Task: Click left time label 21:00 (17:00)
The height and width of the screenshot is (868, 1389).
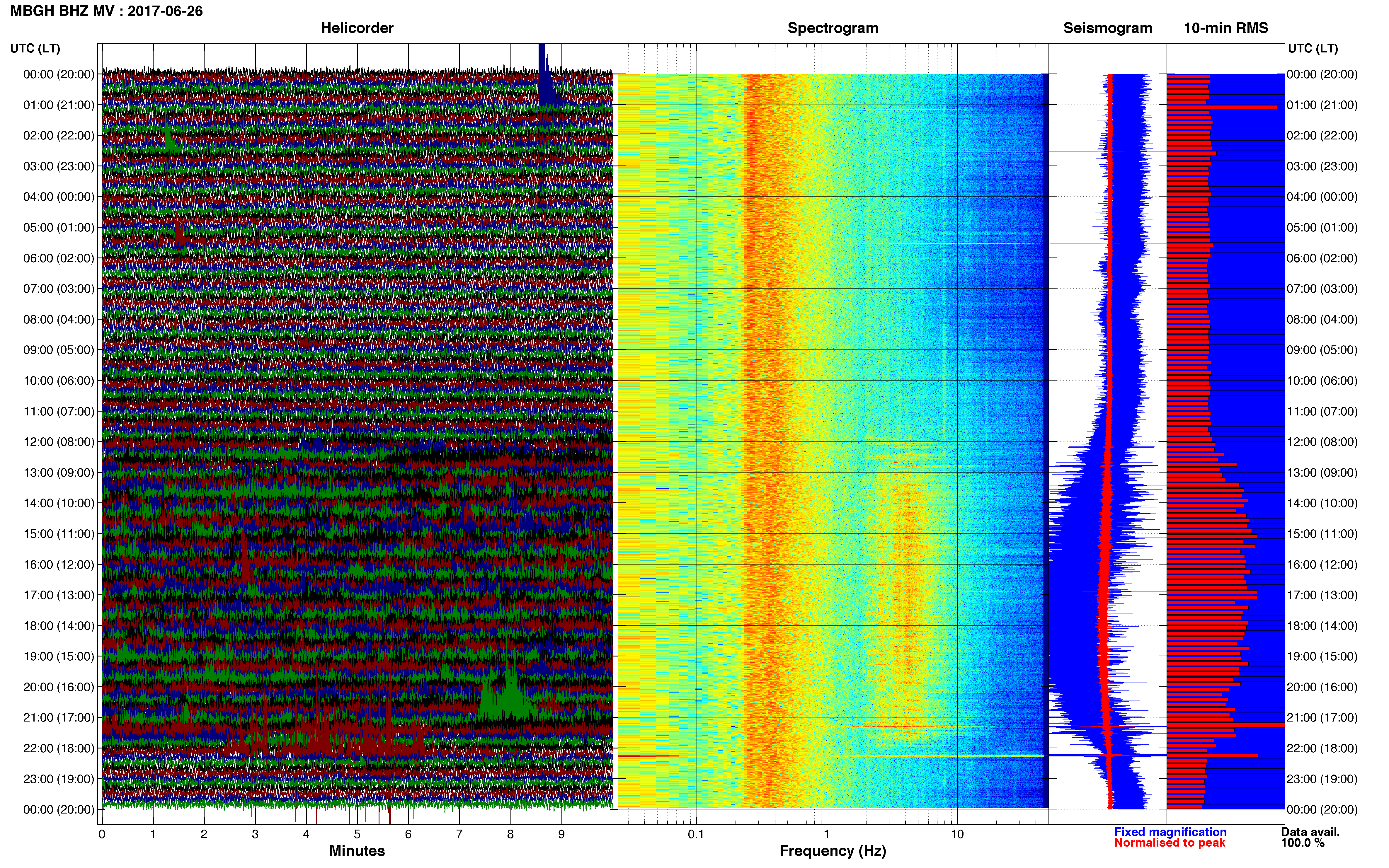Action: tap(59, 718)
